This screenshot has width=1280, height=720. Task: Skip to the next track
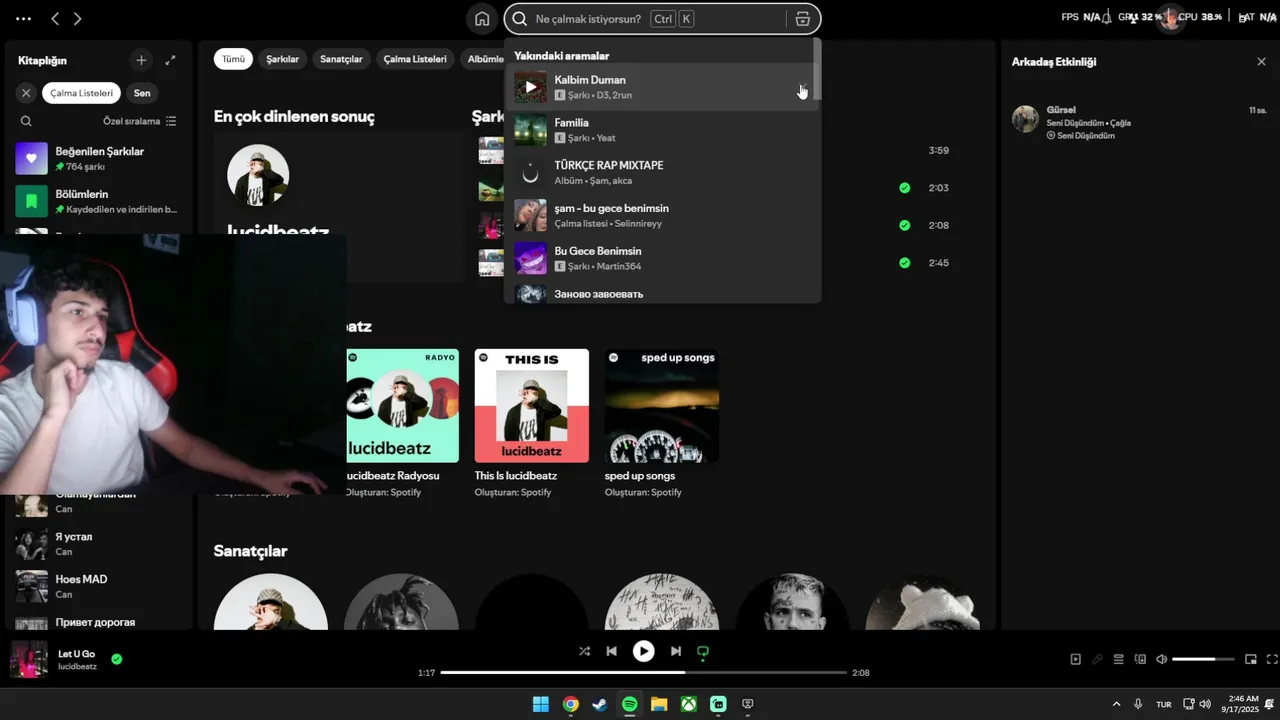[x=676, y=651]
